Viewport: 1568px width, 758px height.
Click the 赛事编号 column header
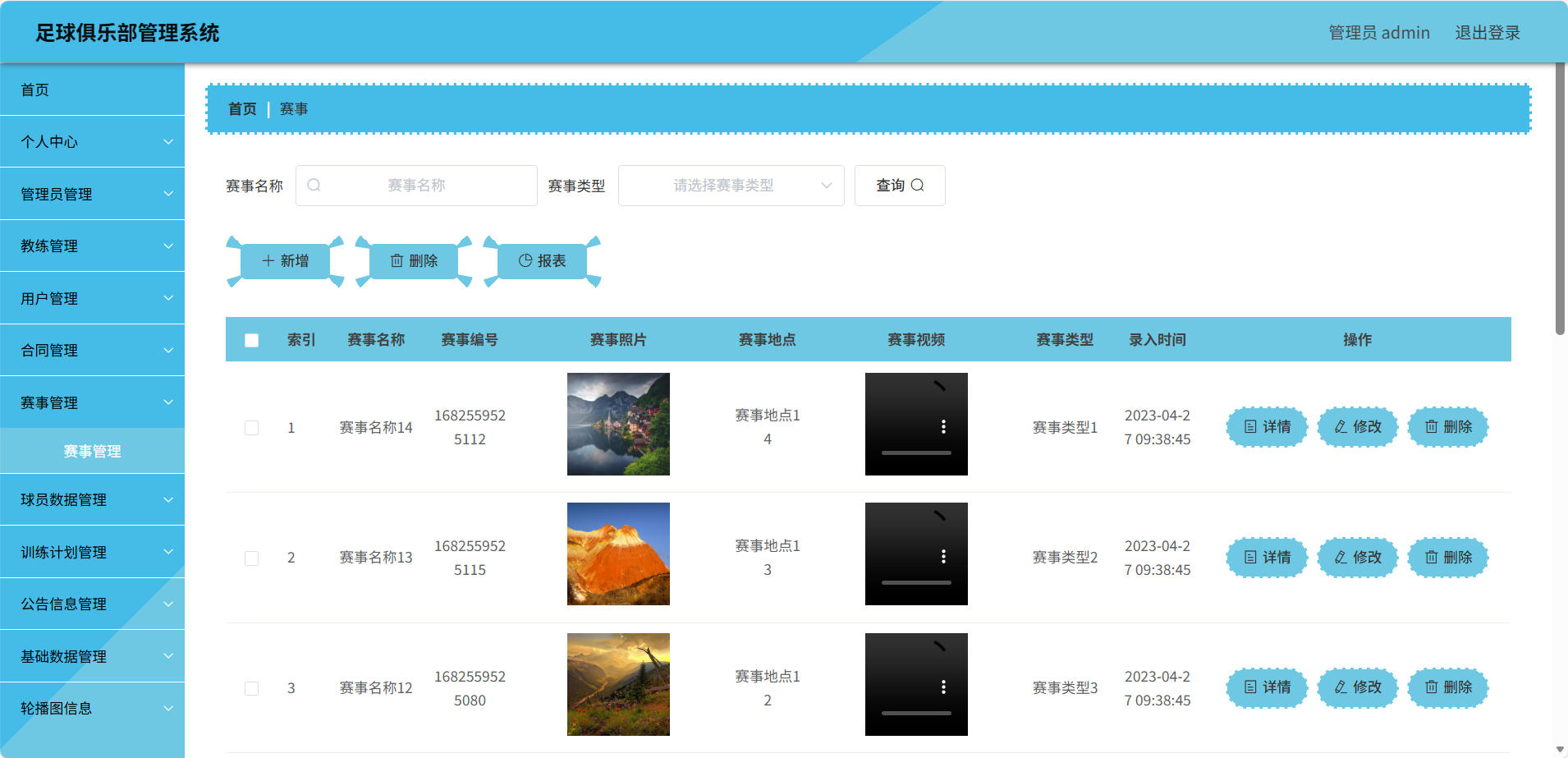click(x=470, y=340)
